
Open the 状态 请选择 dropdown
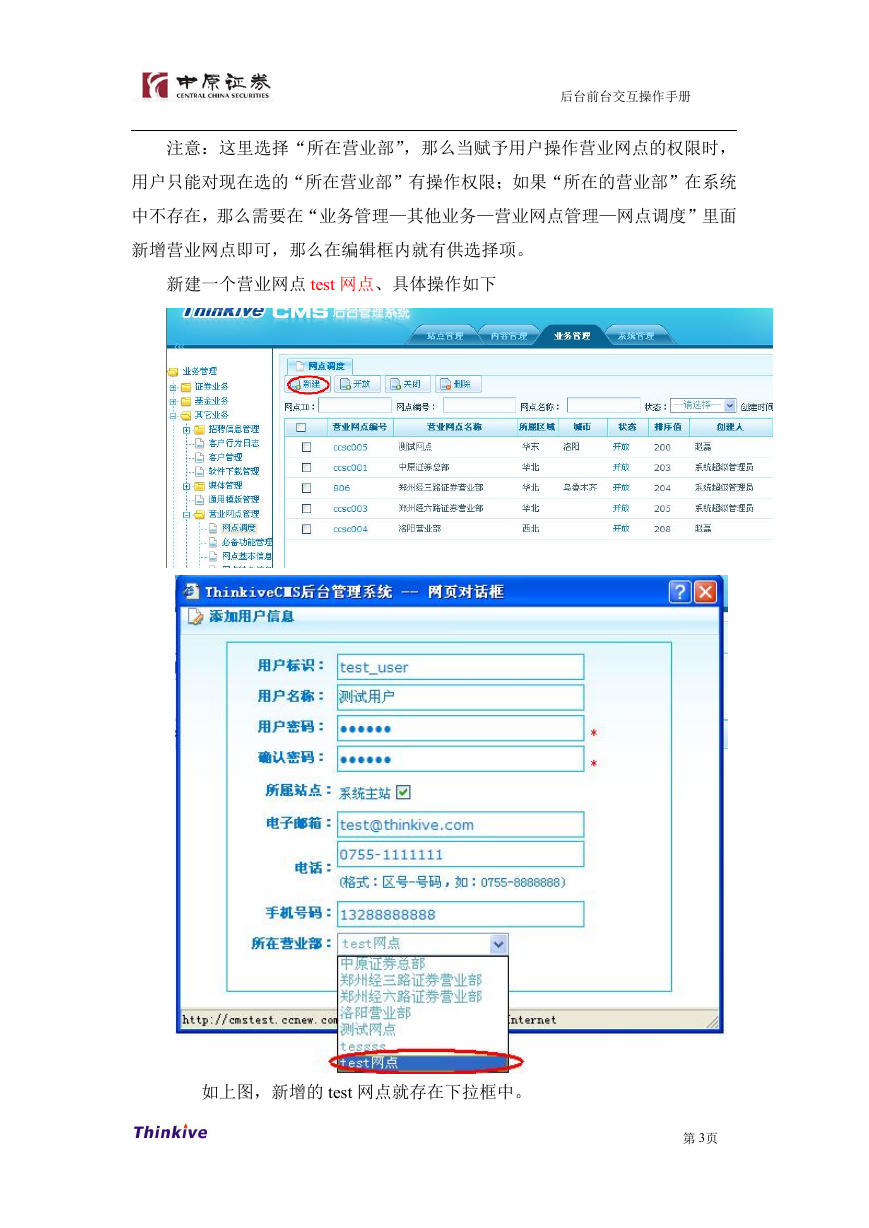coord(703,406)
